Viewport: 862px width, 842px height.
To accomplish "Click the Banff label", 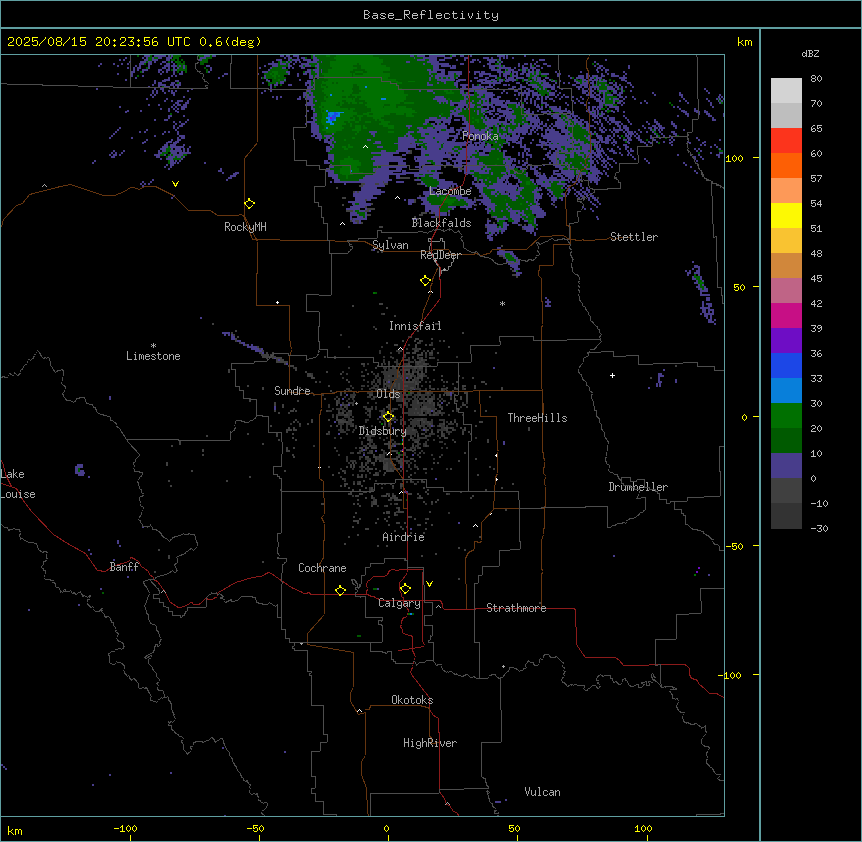I will 124,567.
